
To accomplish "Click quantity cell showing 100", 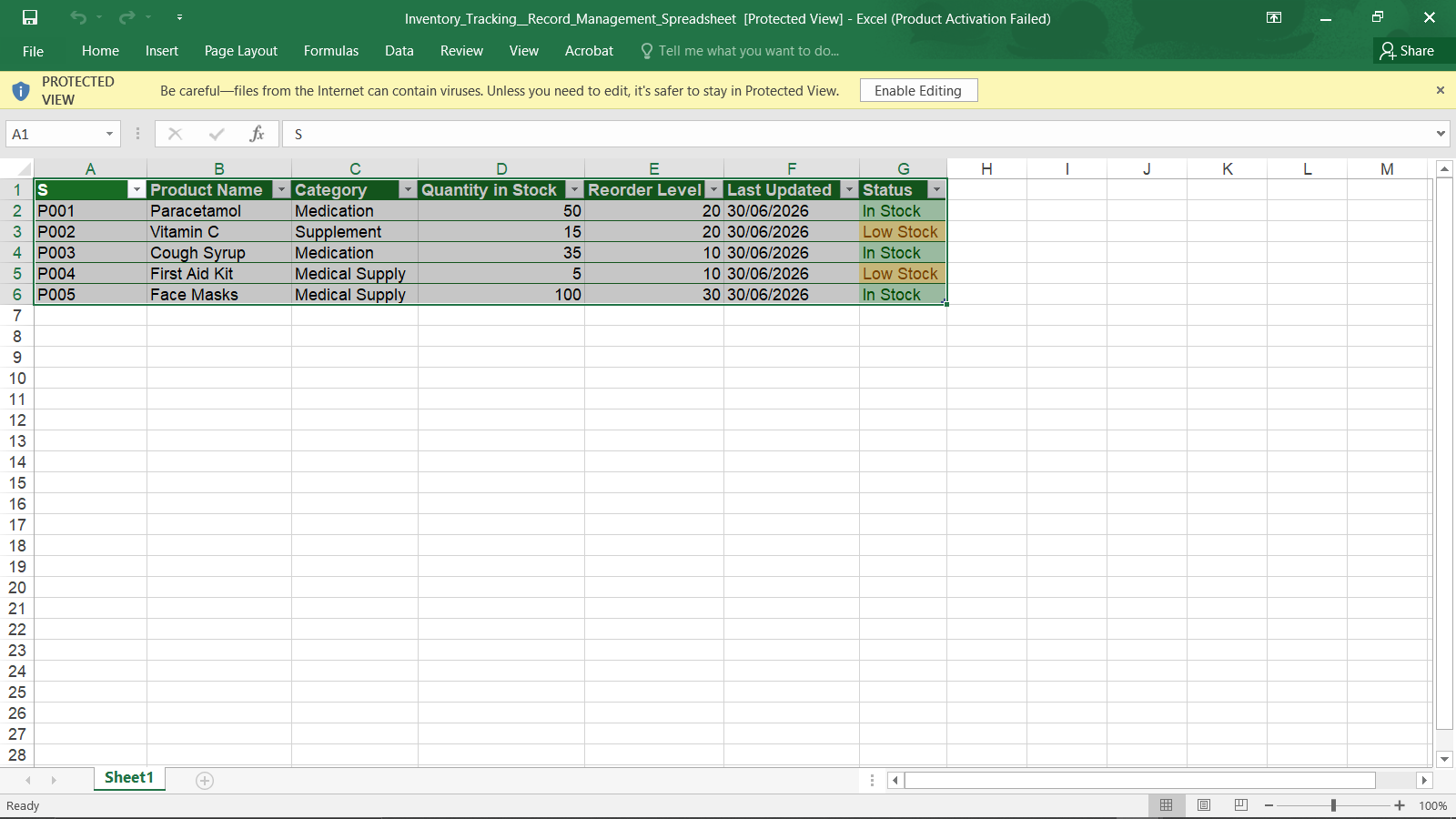I will (501, 295).
